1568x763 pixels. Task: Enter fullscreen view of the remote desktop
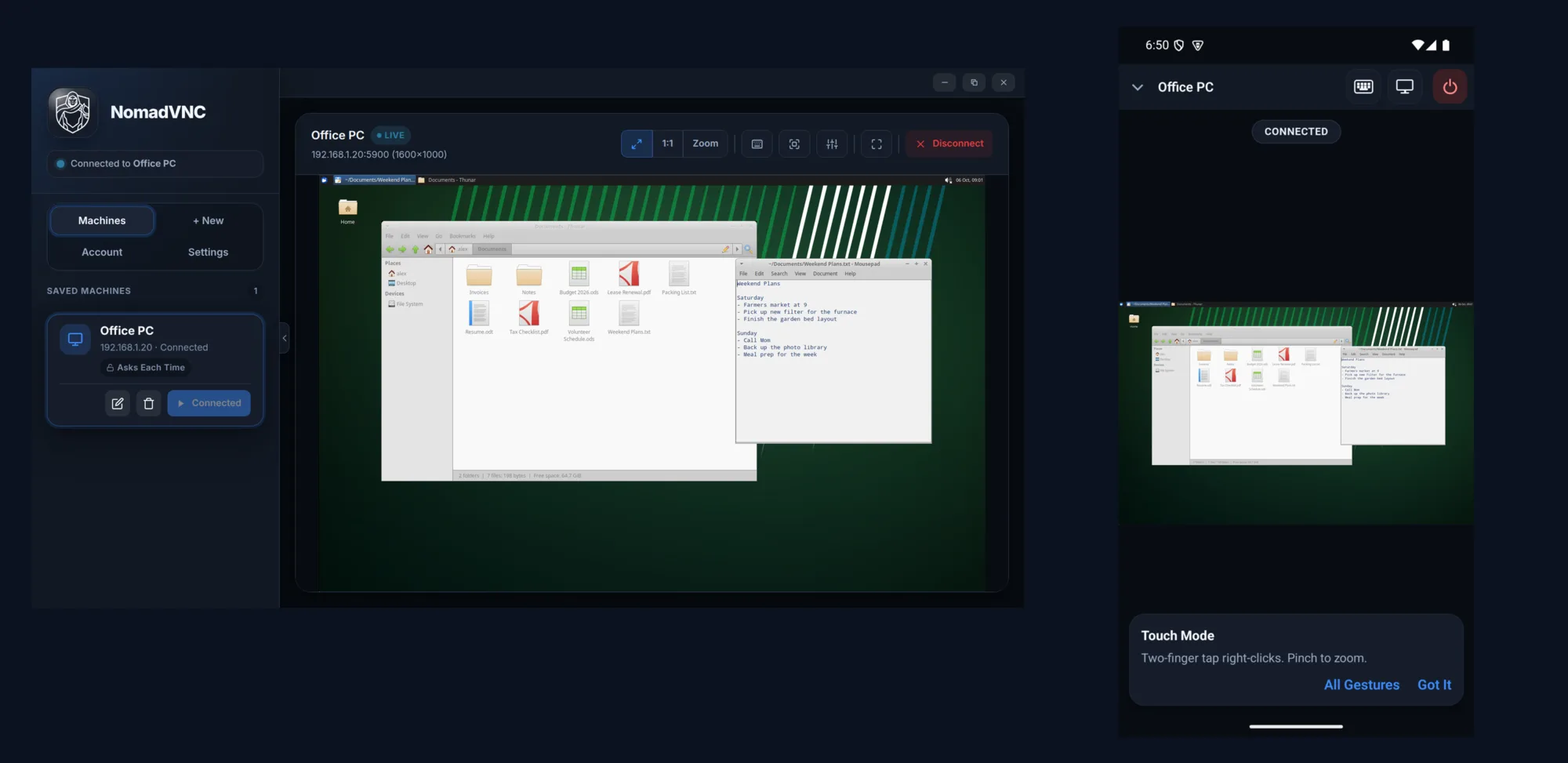[877, 144]
